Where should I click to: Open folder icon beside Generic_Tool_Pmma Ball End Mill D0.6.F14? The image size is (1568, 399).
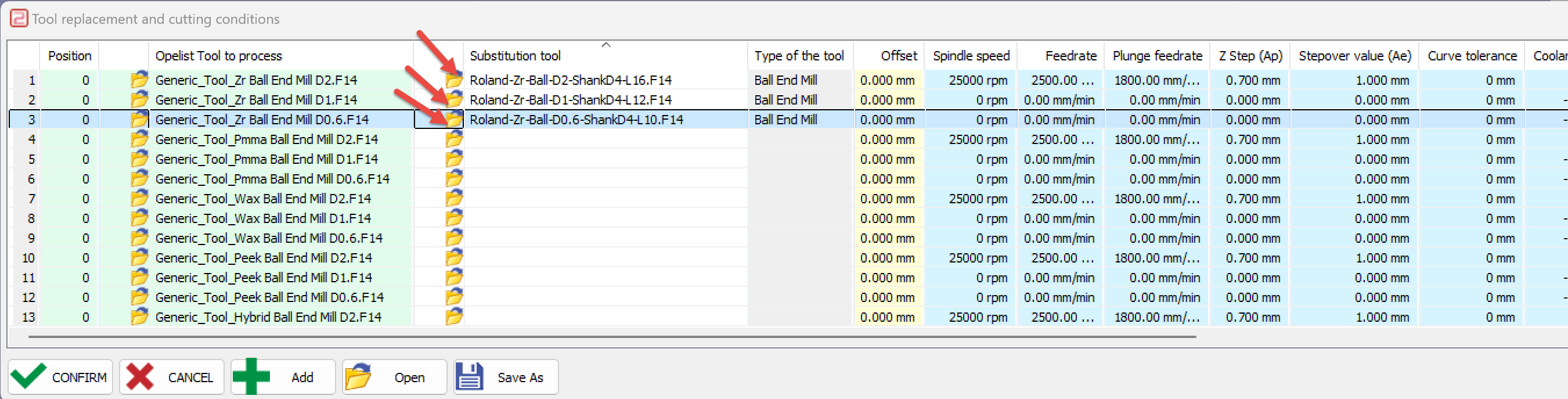tap(139, 178)
